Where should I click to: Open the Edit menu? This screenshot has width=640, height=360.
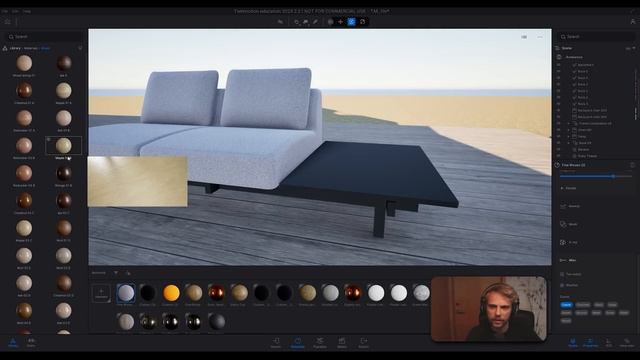tap(15, 11)
